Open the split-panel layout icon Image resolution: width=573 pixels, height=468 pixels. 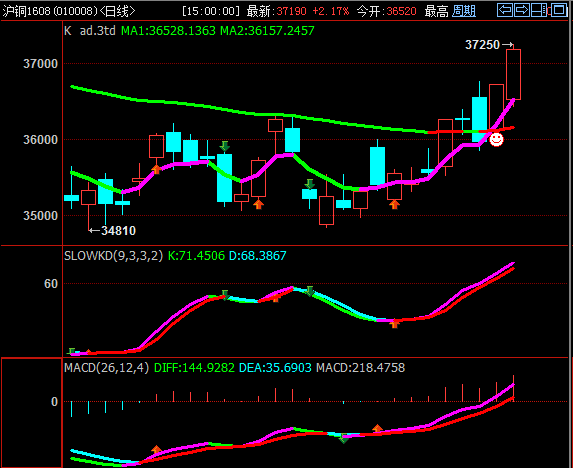[x=539, y=10]
